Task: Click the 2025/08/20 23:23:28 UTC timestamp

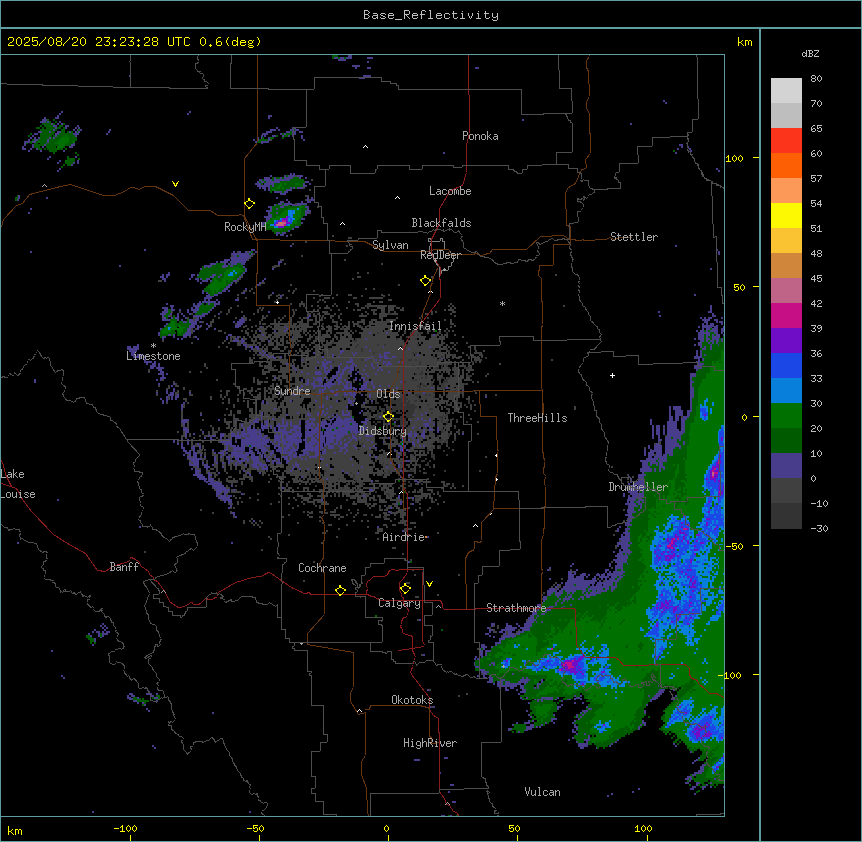Action: (134, 42)
